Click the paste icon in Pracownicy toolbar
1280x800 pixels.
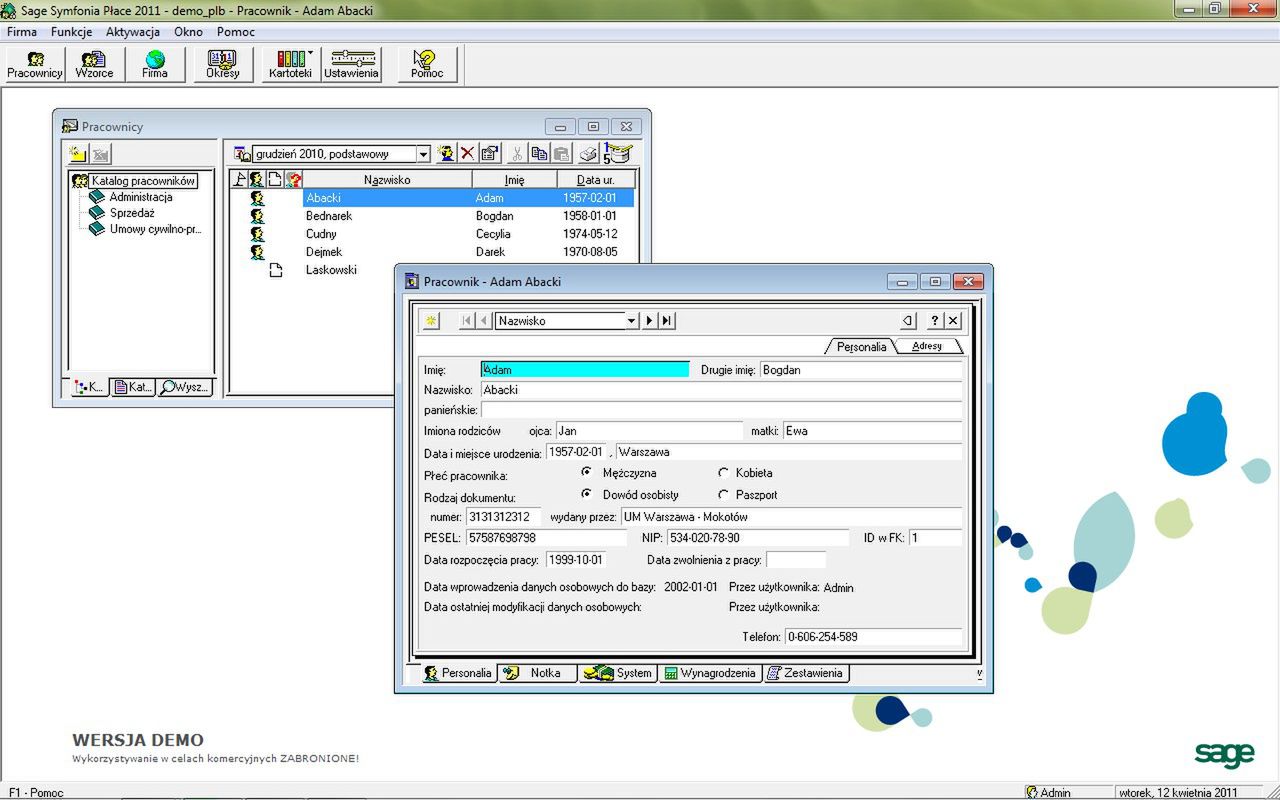(x=561, y=154)
